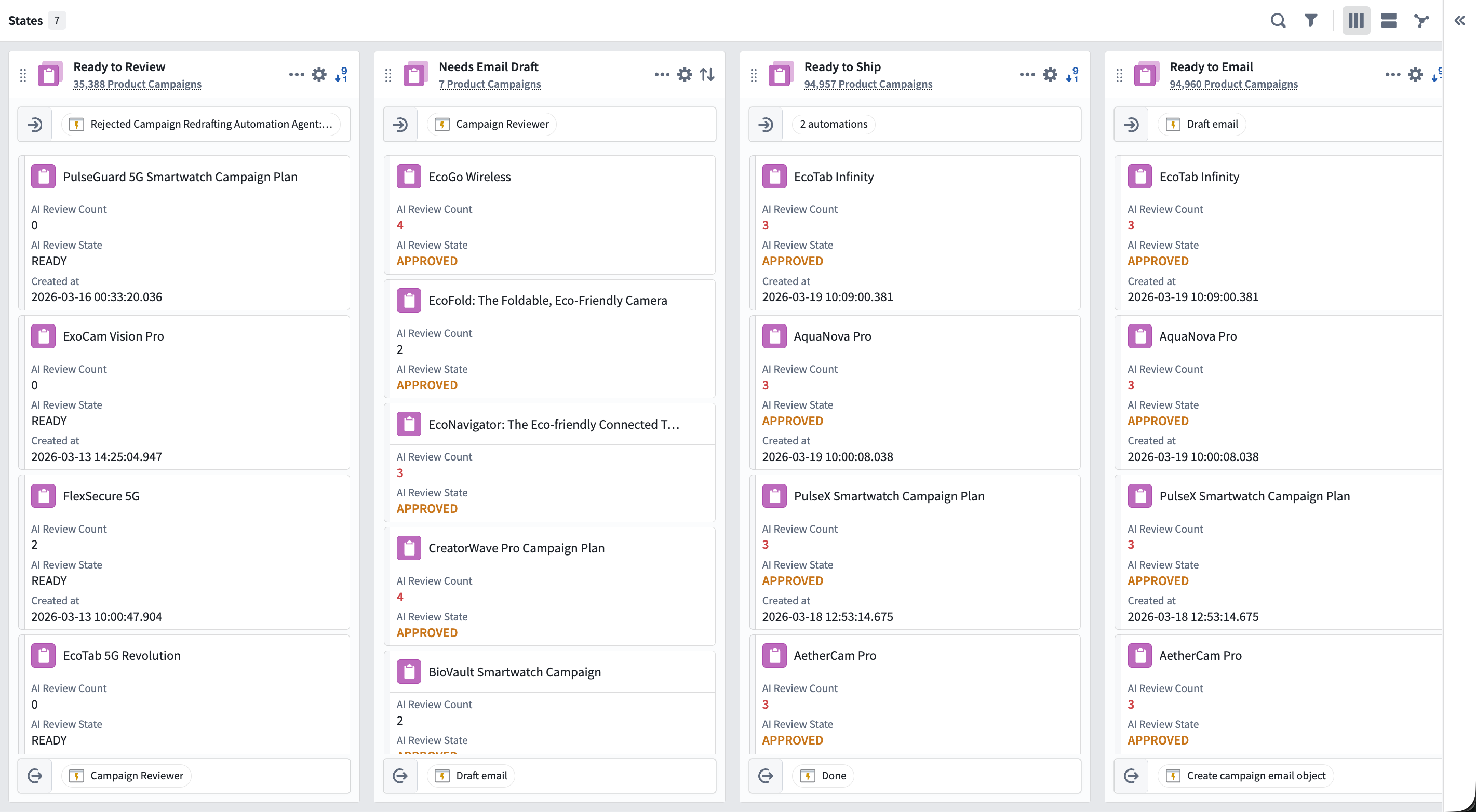Open the EcoGo Wireless campaign card
This screenshot has width=1476, height=812.
coord(470,177)
